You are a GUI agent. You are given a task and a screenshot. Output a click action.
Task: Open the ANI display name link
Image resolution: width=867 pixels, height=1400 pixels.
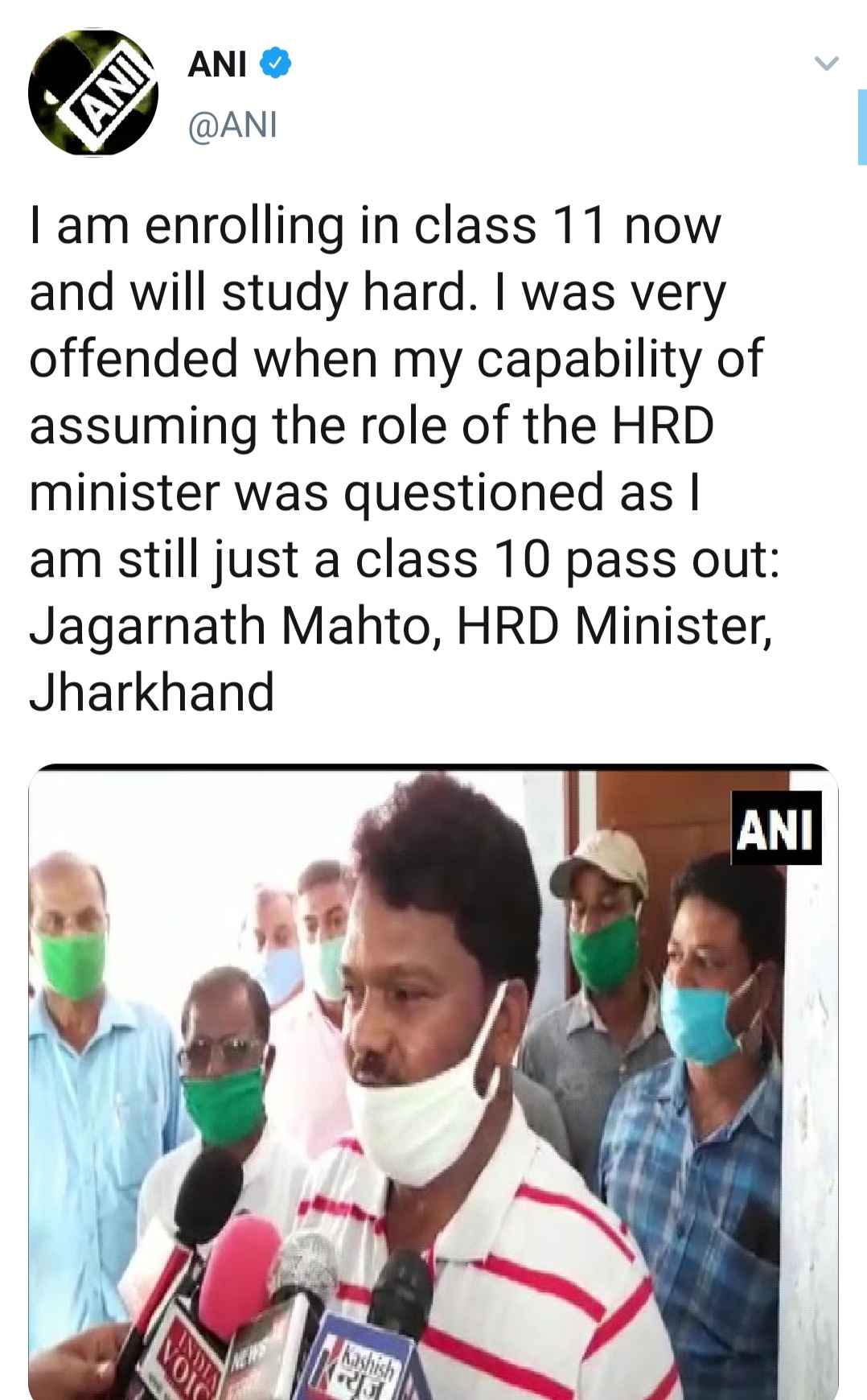(217, 64)
